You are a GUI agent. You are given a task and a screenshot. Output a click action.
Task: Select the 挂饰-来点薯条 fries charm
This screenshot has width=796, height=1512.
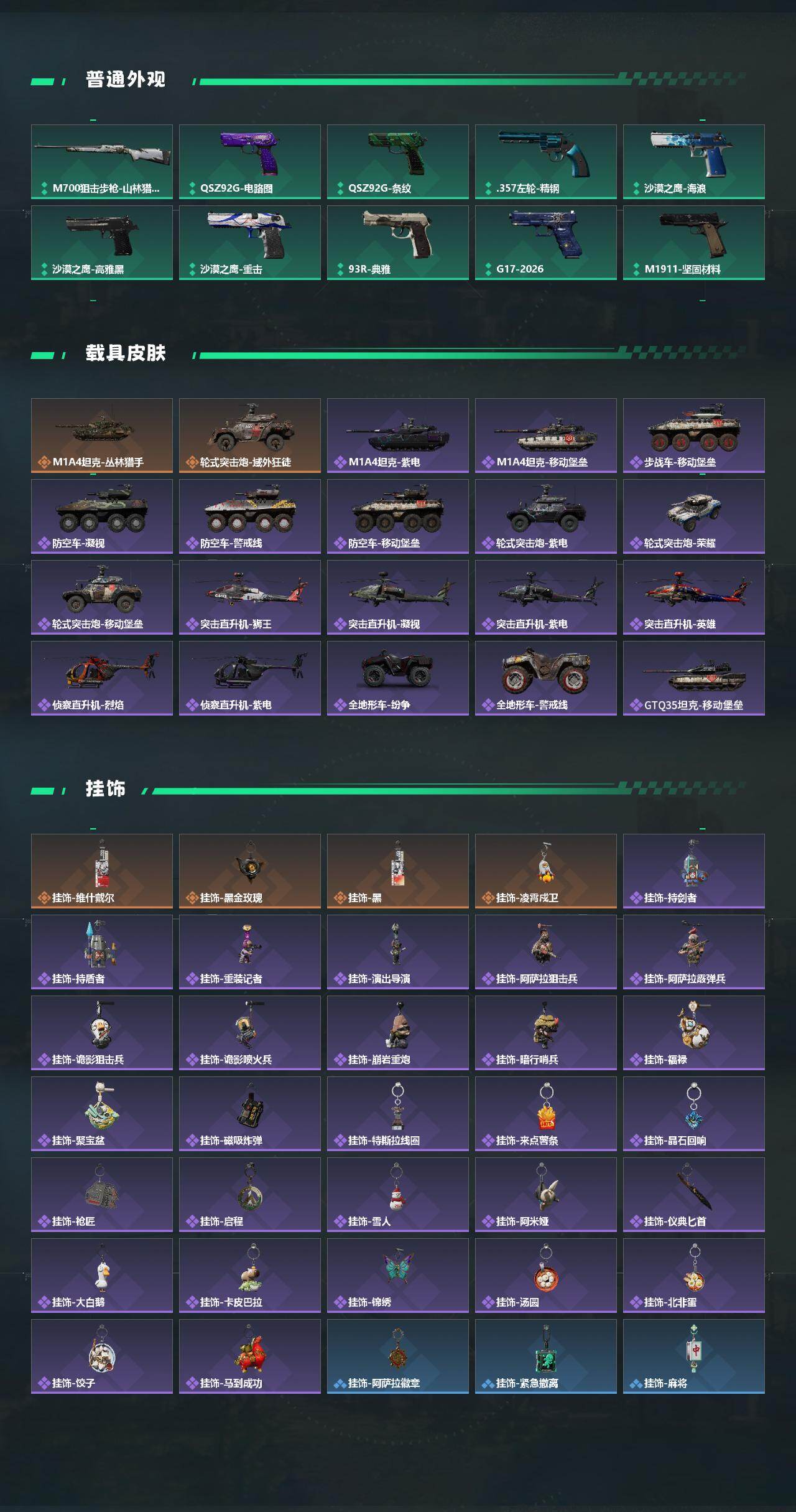(546, 1114)
